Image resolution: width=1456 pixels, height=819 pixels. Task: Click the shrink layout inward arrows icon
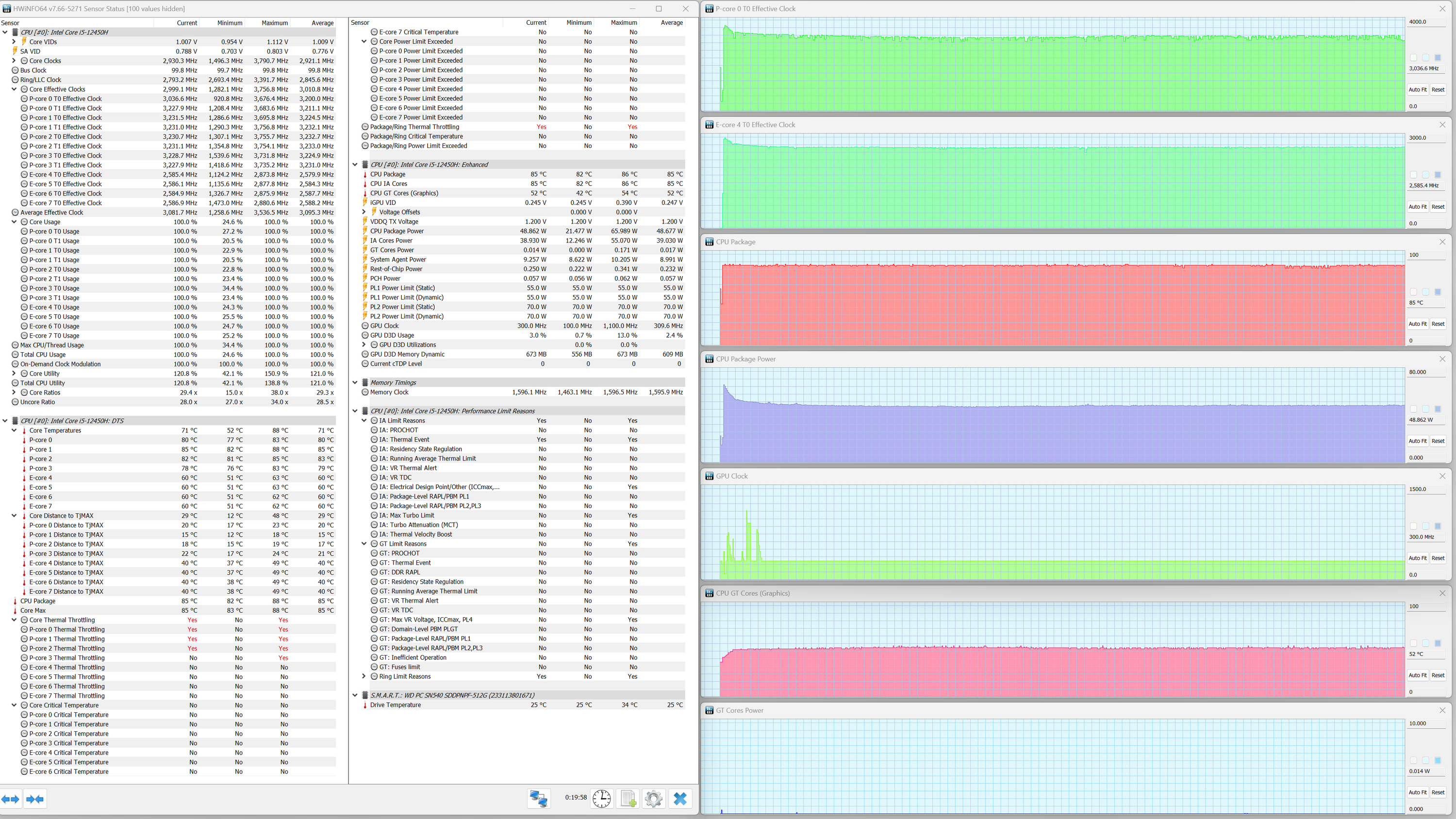(35, 799)
